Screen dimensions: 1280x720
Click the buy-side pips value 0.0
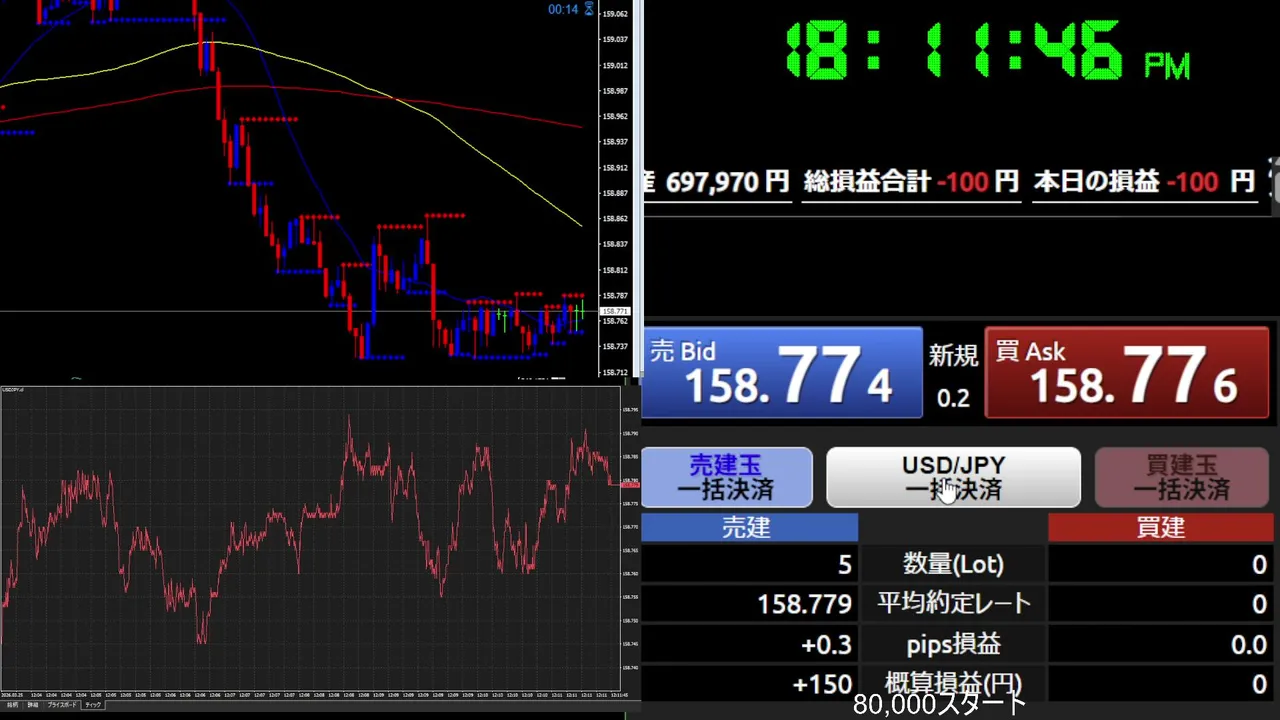(x=1249, y=645)
